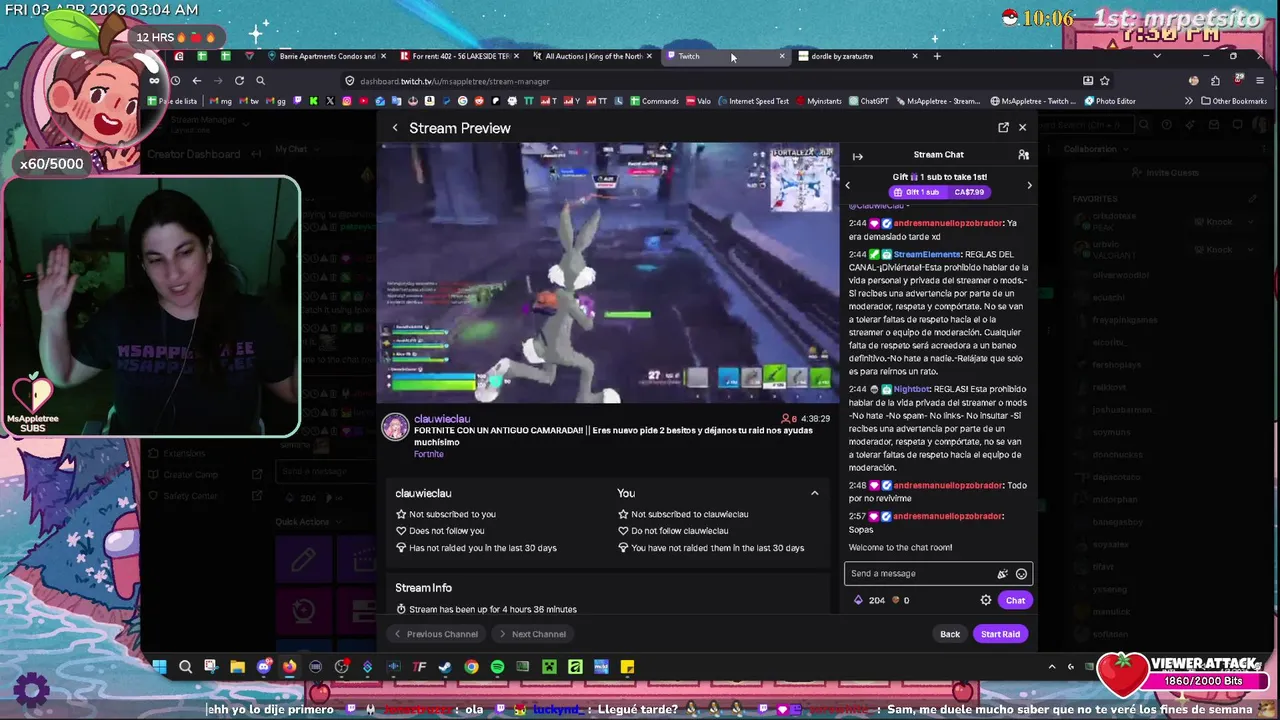Open Steam from taskbar
Viewport: 1280px width, 720px height.
click(x=445, y=667)
